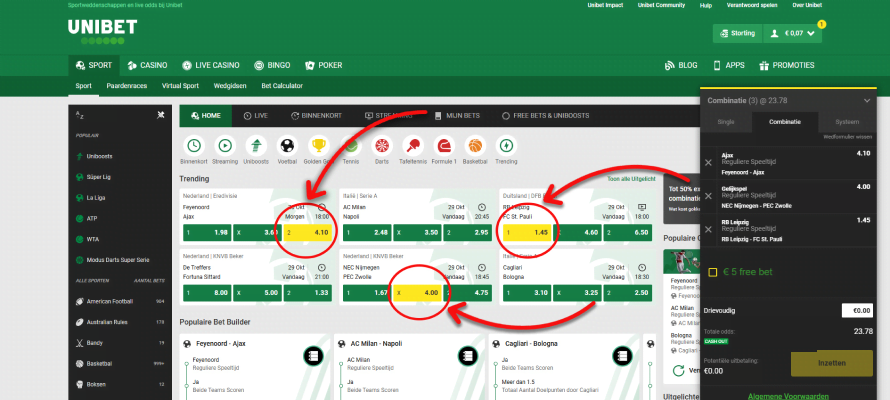Toggle the Napoli win odds 2.95
Viewport: 890px width, 400px height.
[x=467, y=232]
